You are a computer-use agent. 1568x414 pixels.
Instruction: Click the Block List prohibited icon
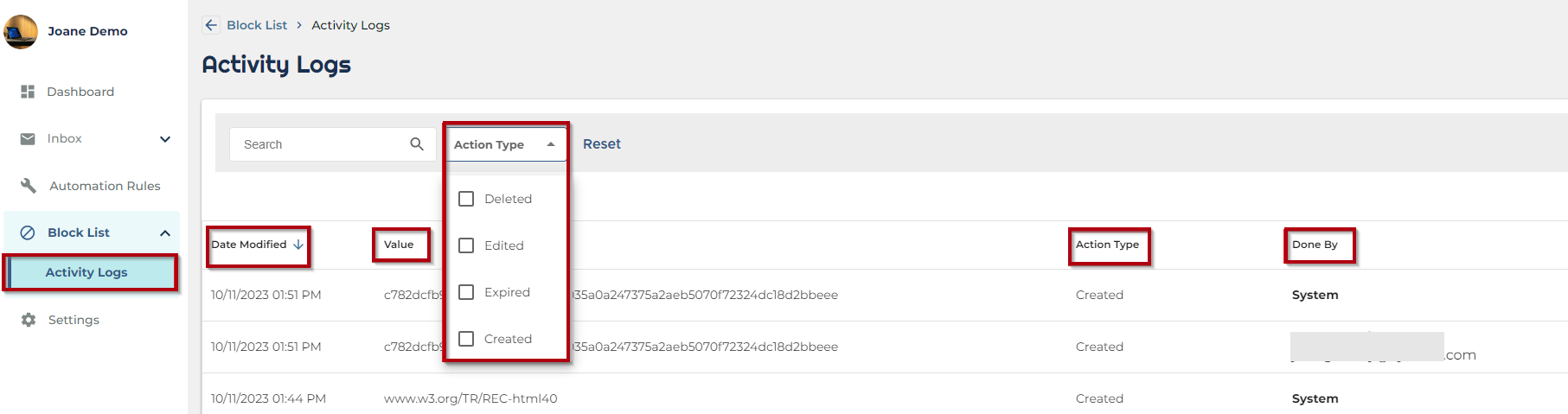[28, 232]
